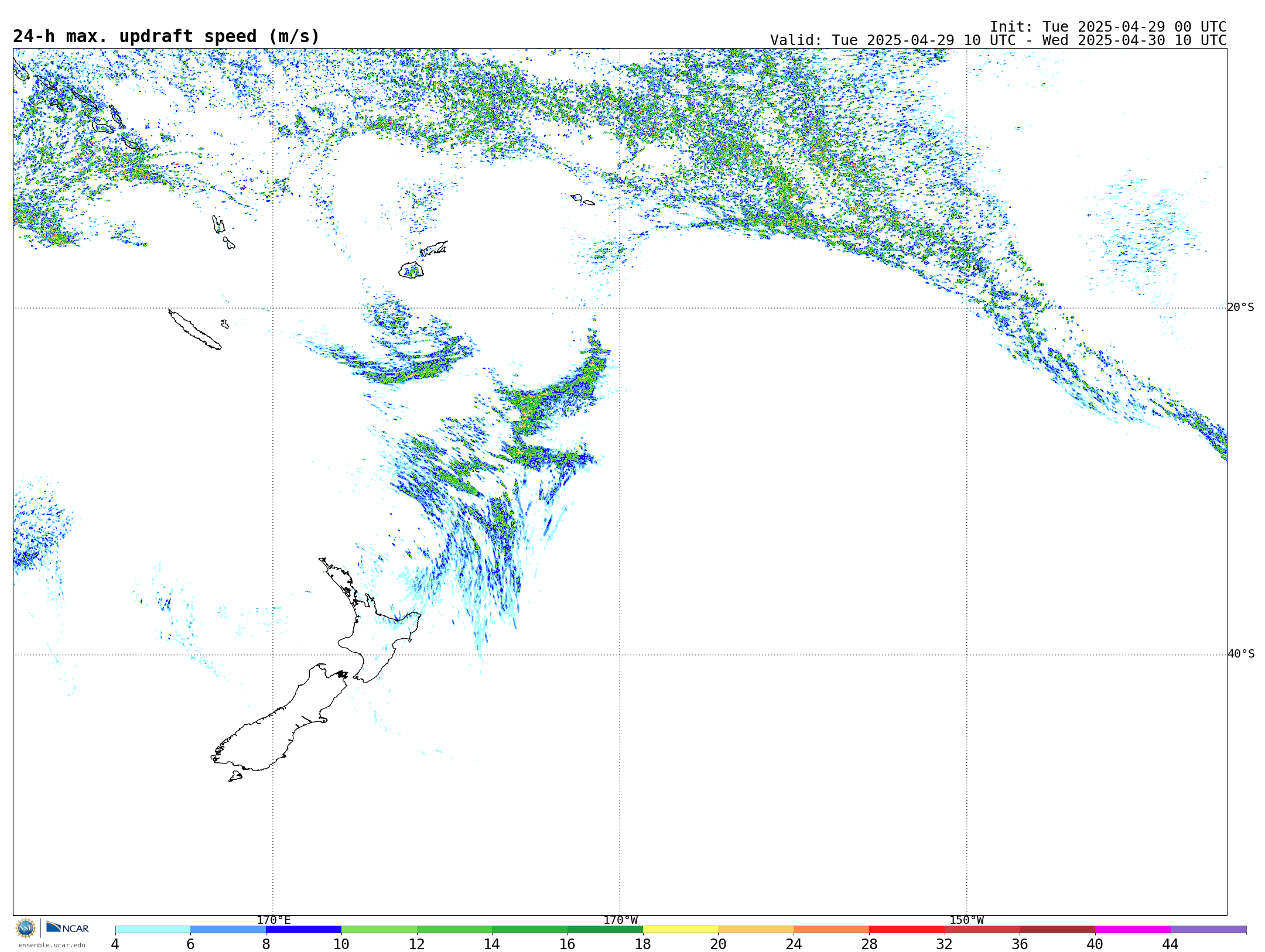Select the bright red 28–32 colorbar swatch
Viewport: 1265px width, 952px height.
pyautogui.click(x=907, y=929)
